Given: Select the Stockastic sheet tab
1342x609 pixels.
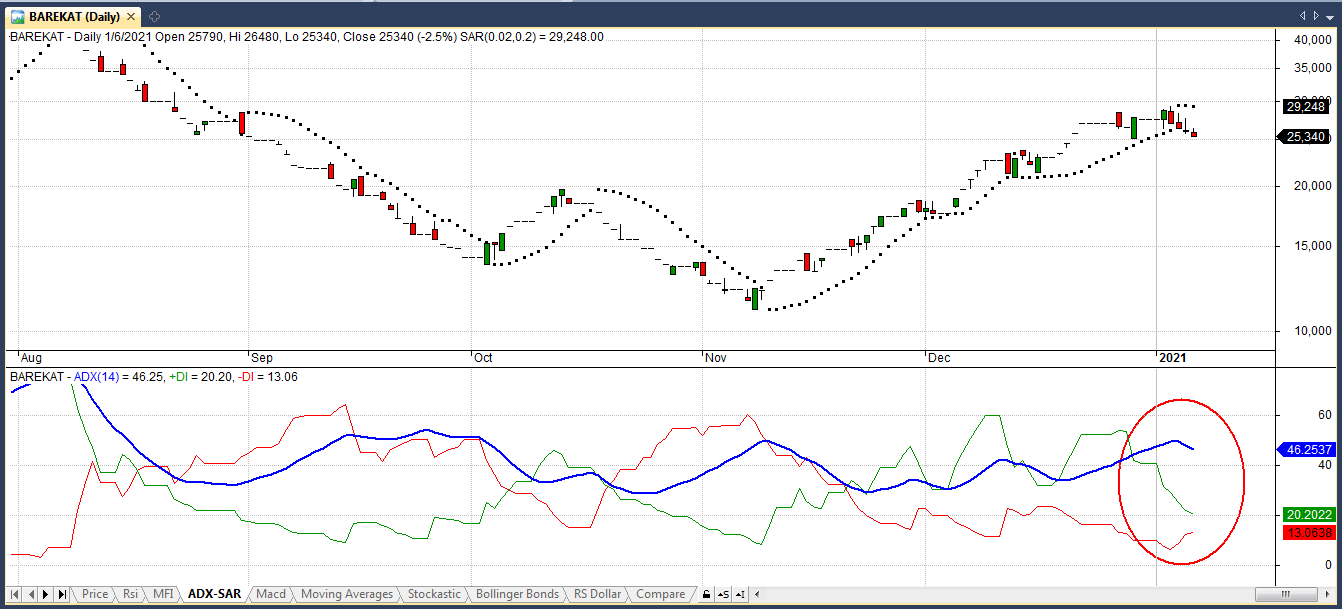Looking at the screenshot, I should pos(434,594).
